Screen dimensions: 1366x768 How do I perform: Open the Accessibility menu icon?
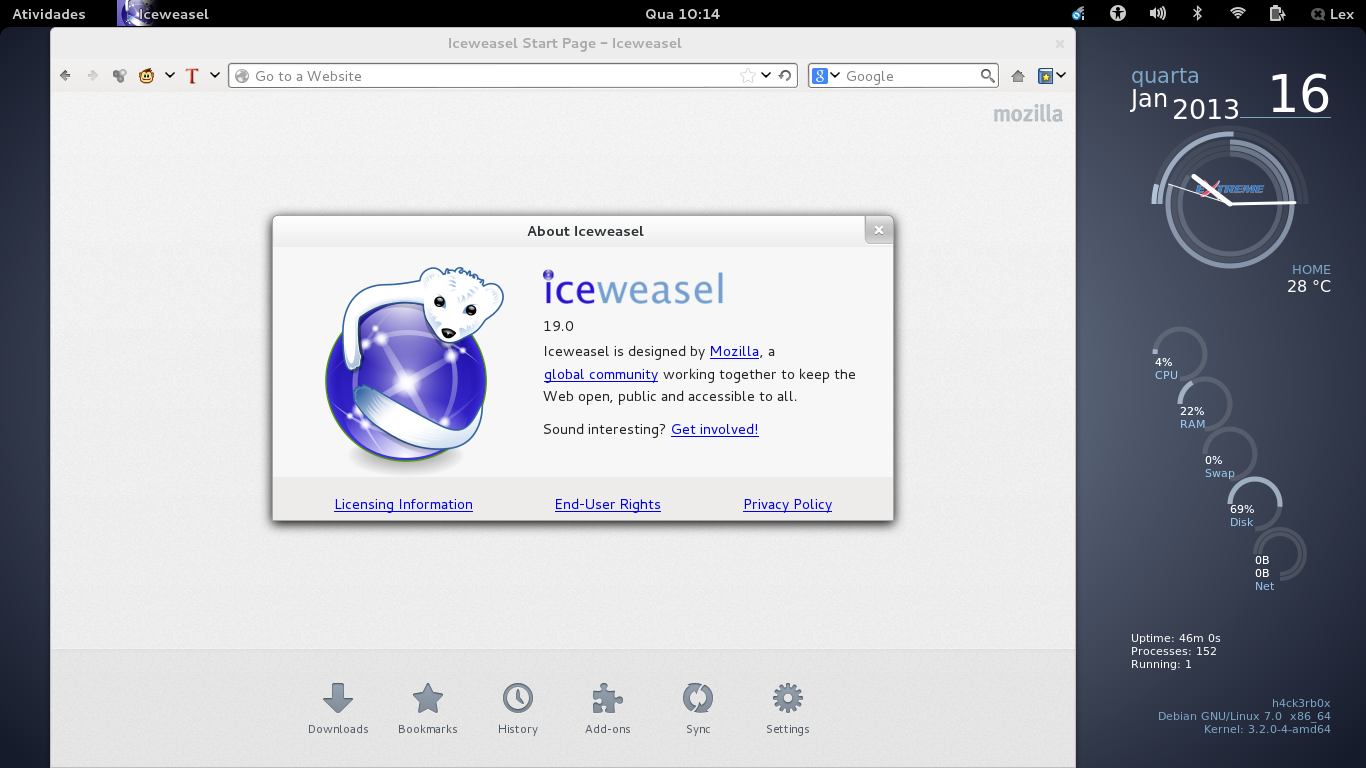click(x=1118, y=14)
